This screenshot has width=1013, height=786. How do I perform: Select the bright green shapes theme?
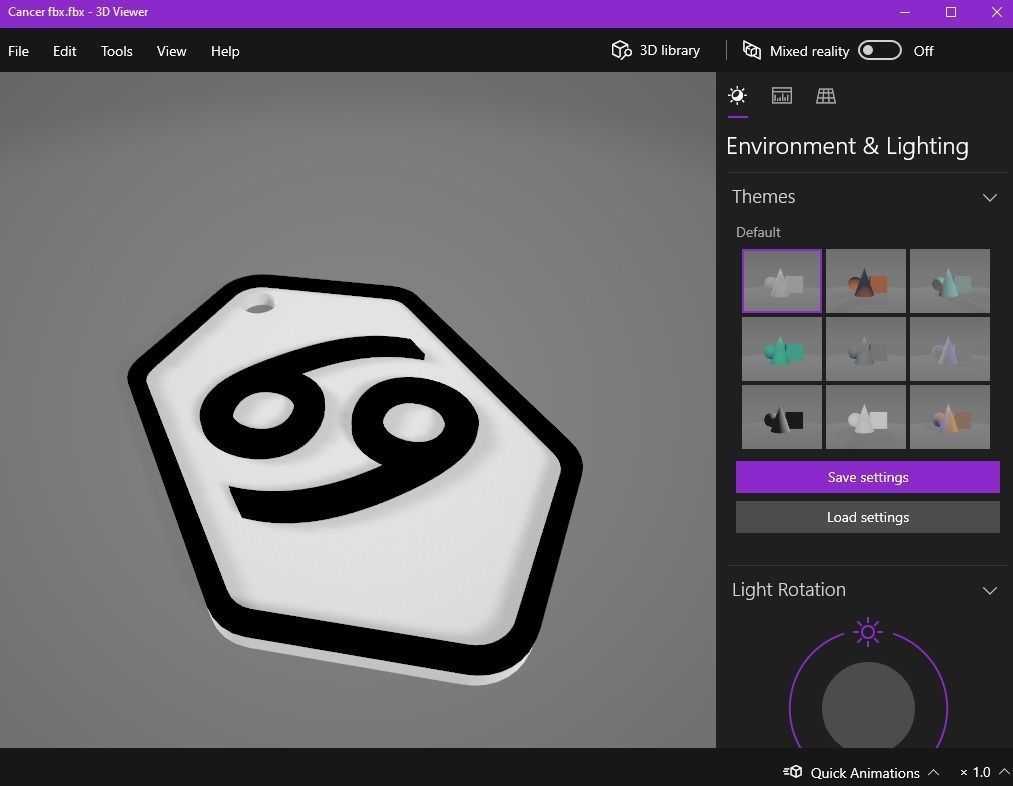coord(782,349)
